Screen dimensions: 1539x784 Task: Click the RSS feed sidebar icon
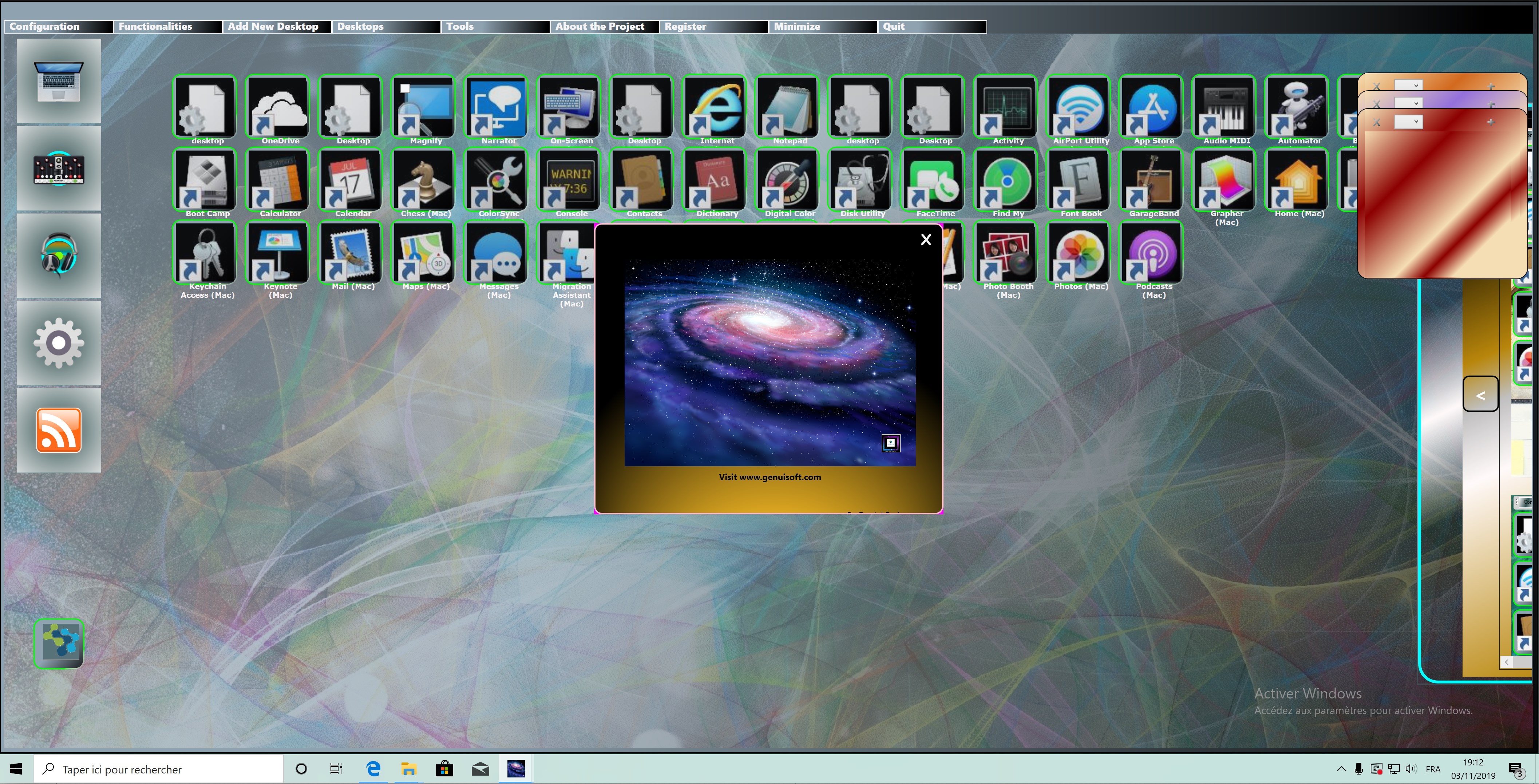tap(59, 430)
